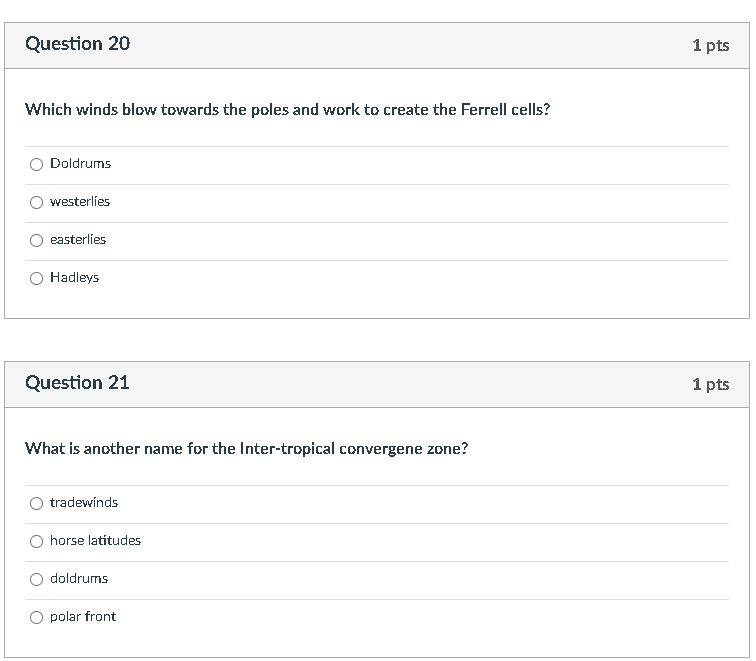The width and height of the screenshot is (756, 661).
Task: Click the 'polar front' answer label text
Action: click(x=83, y=617)
